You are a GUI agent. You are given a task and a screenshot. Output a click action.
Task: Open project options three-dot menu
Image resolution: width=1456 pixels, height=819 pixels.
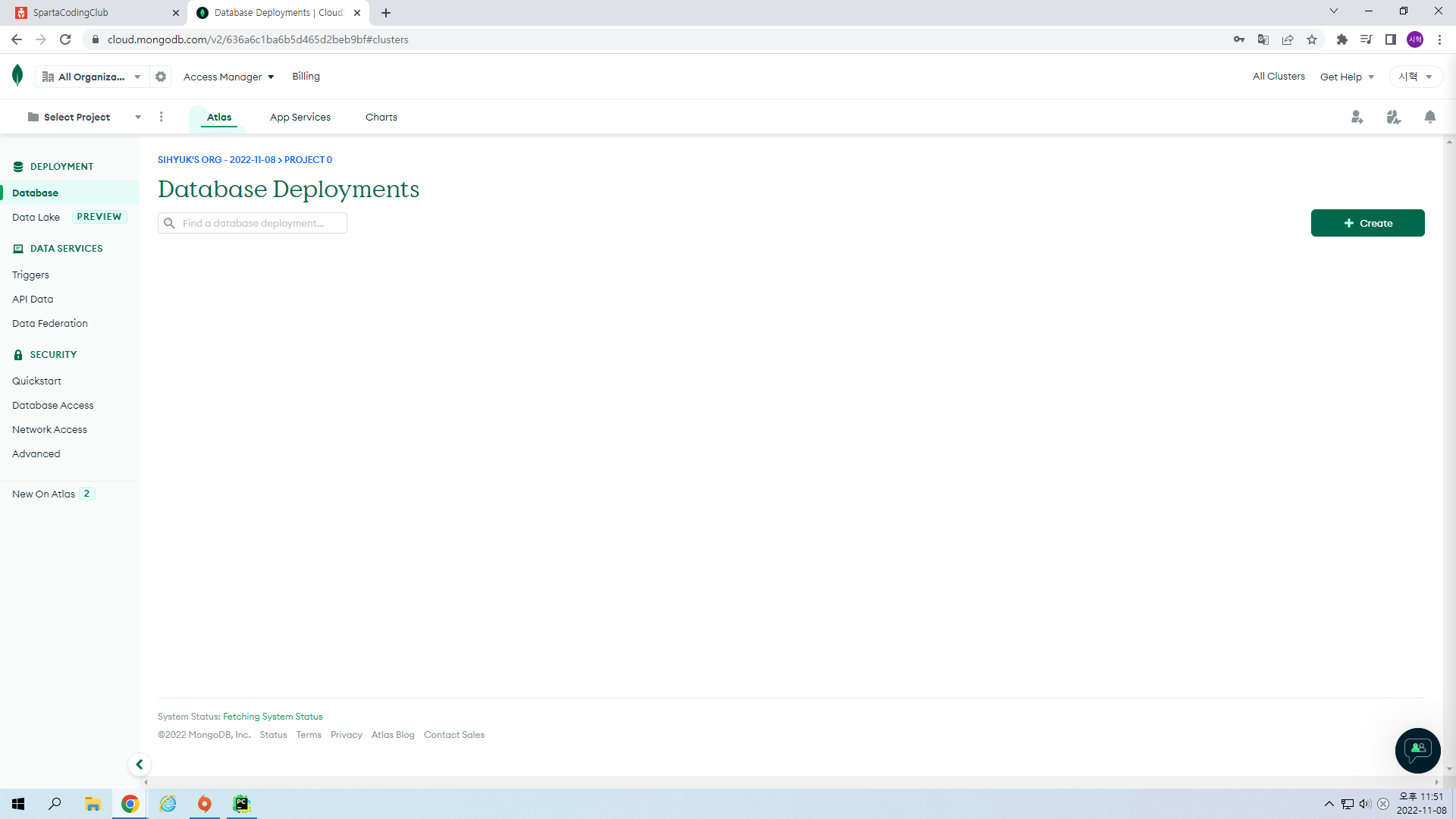click(x=162, y=117)
